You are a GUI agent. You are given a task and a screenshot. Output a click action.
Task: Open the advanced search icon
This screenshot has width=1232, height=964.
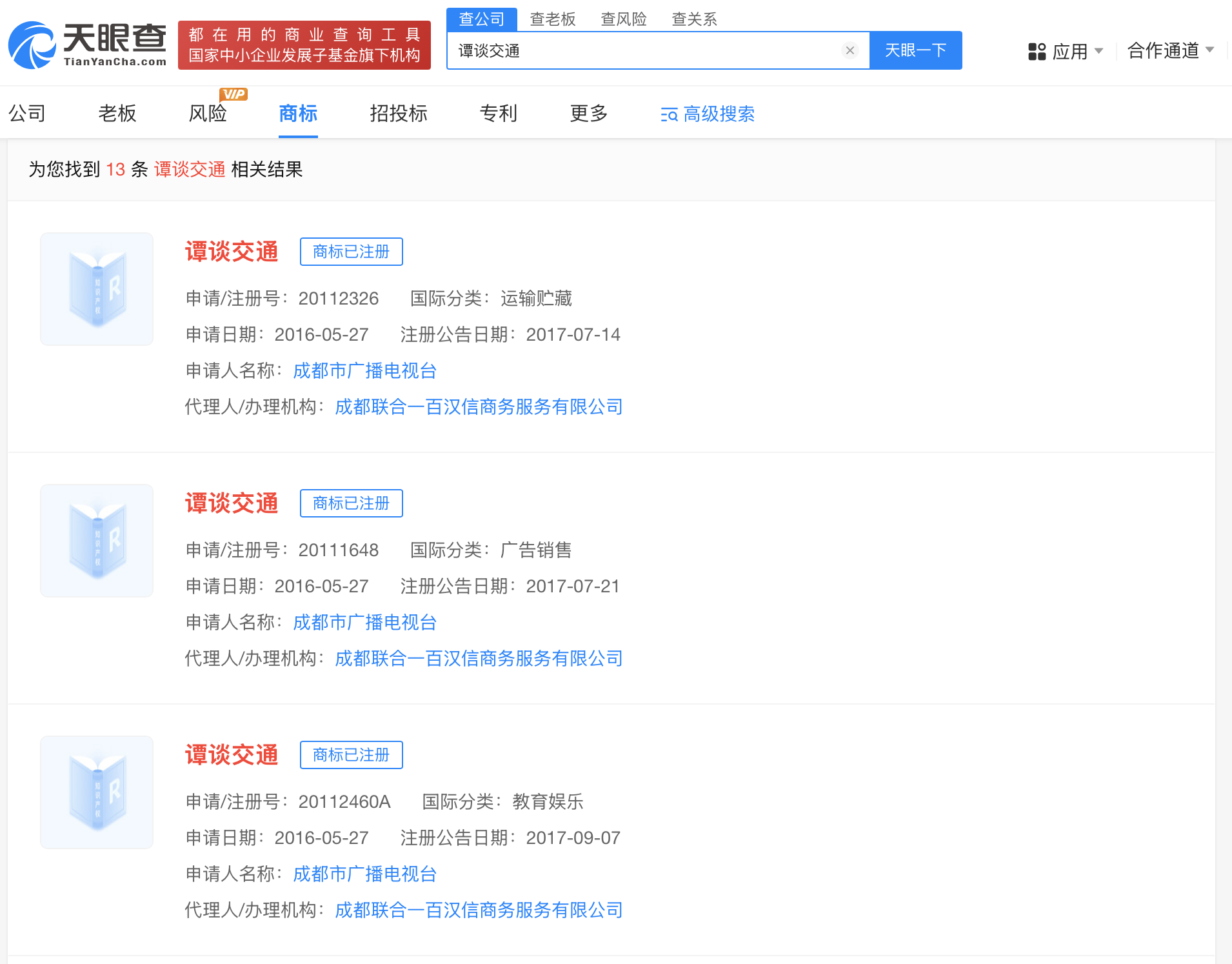click(669, 115)
